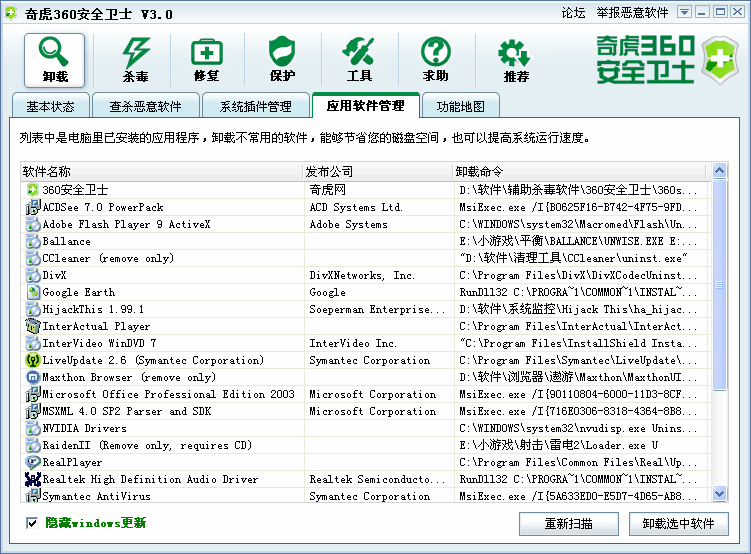Viewport: 751px width, 554px height.
Task: Click the 360安全卫士 row icon
Action: pos(33,190)
